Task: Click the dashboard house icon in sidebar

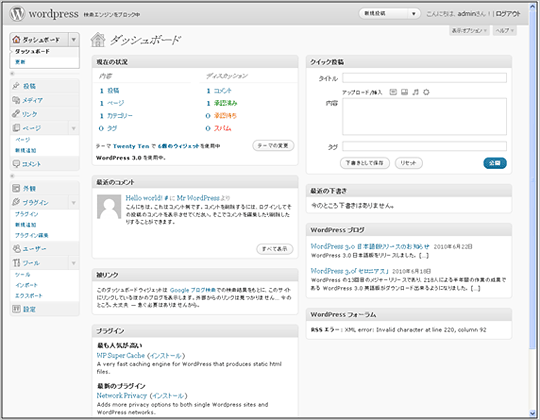Action: [x=16, y=40]
